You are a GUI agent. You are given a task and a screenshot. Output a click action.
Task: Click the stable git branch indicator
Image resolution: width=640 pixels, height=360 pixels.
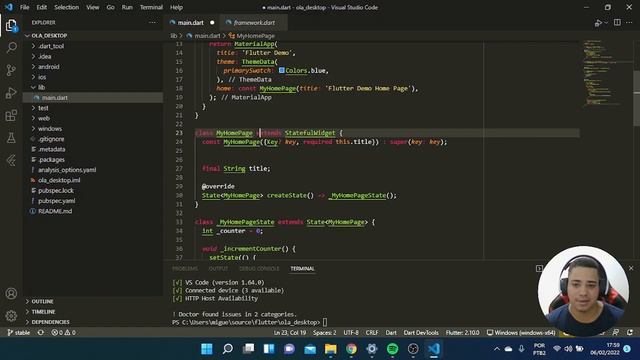pyautogui.click(x=19, y=333)
